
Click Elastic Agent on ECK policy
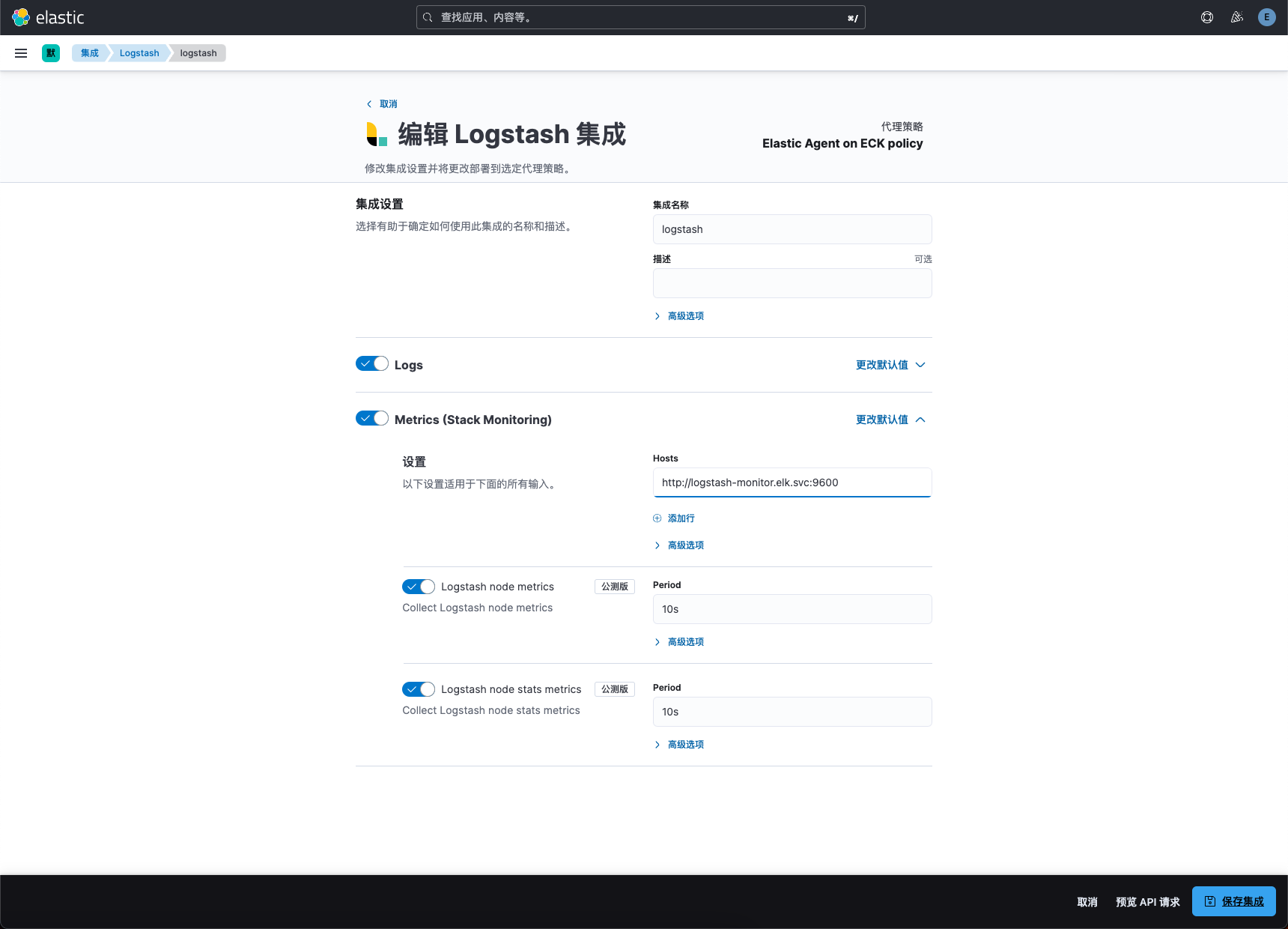pyautogui.click(x=842, y=143)
